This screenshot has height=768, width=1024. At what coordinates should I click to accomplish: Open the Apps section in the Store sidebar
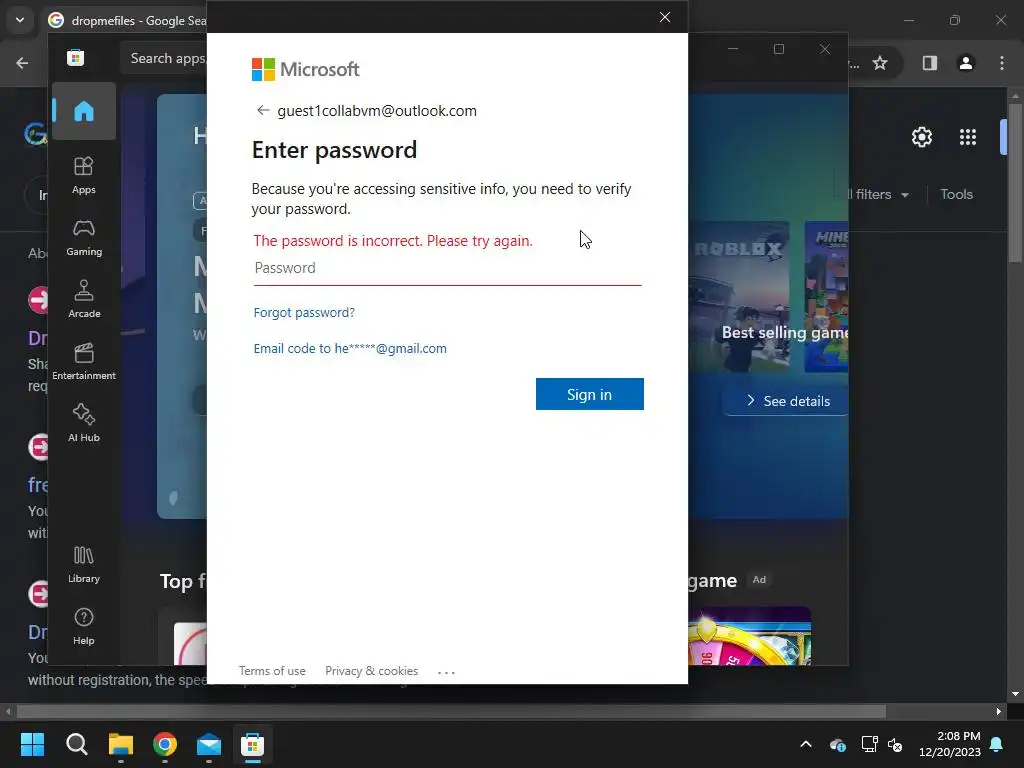pyautogui.click(x=84, y=175)
